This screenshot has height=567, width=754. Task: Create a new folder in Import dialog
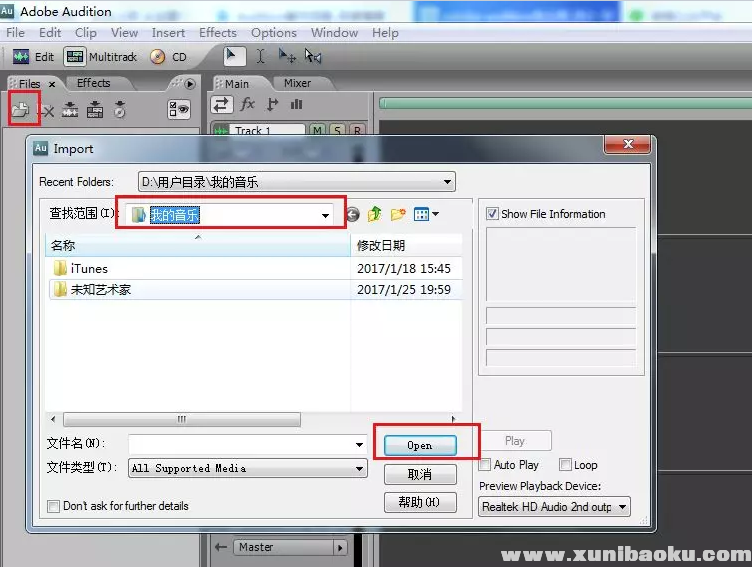398,214
